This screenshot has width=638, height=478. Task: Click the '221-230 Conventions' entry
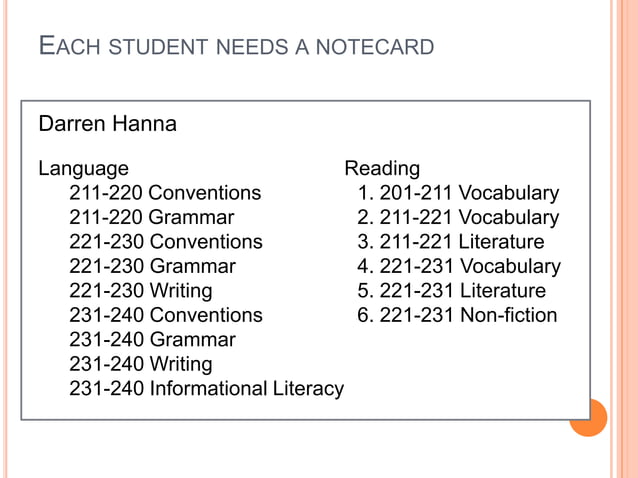(x=166, y=241)
